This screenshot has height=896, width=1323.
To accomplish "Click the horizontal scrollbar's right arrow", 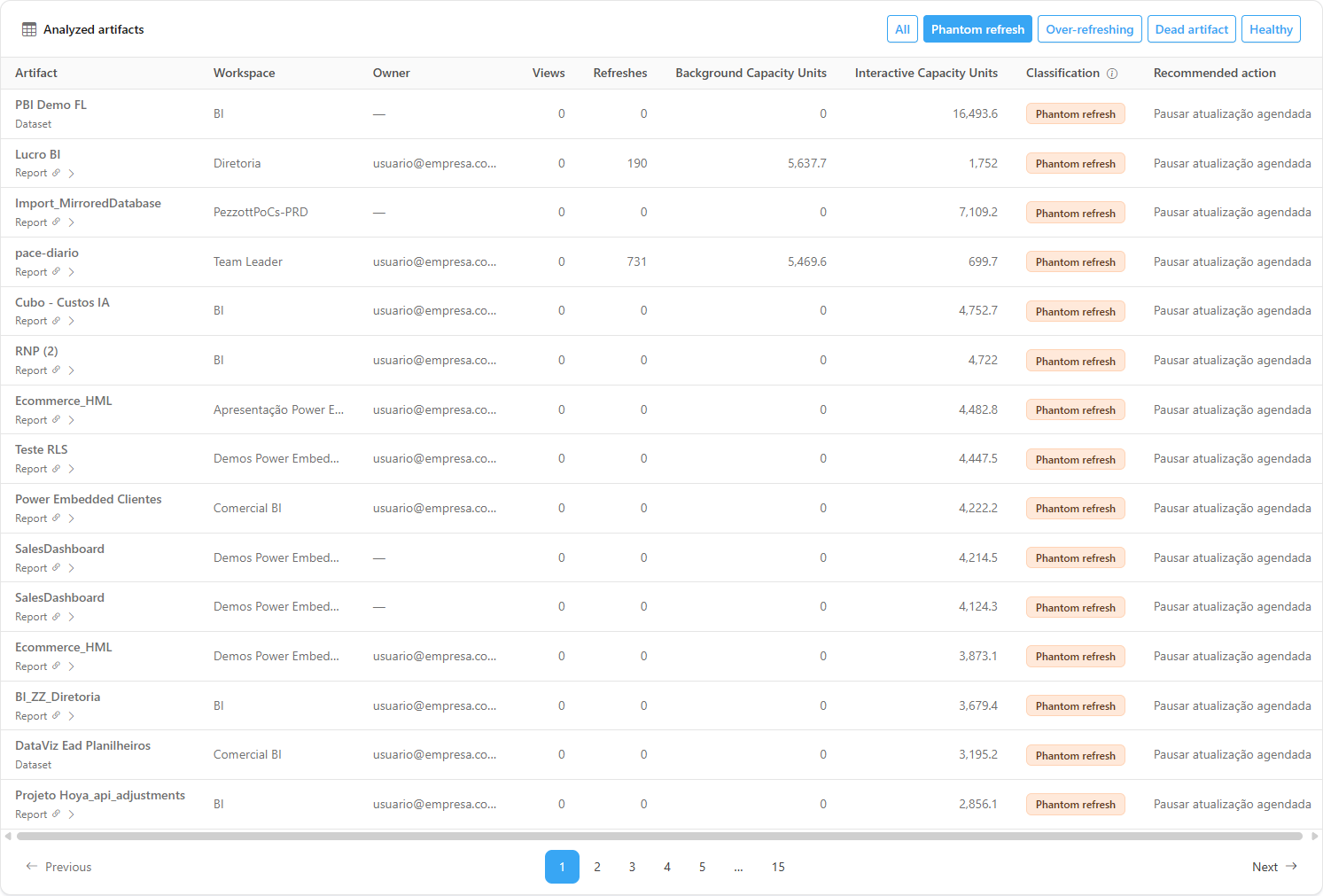I will click(1315, 836).
